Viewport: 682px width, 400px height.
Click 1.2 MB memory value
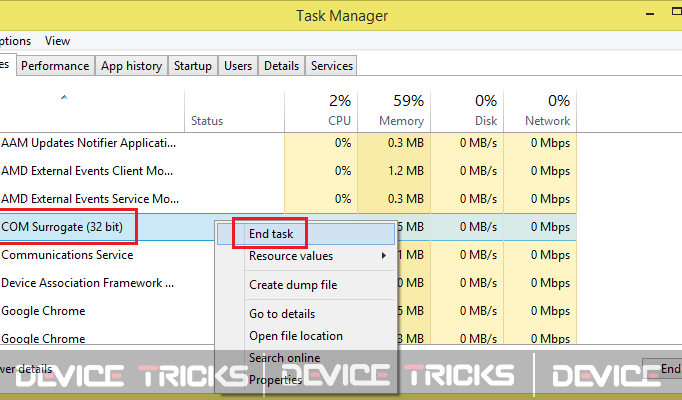pos(405,171)
